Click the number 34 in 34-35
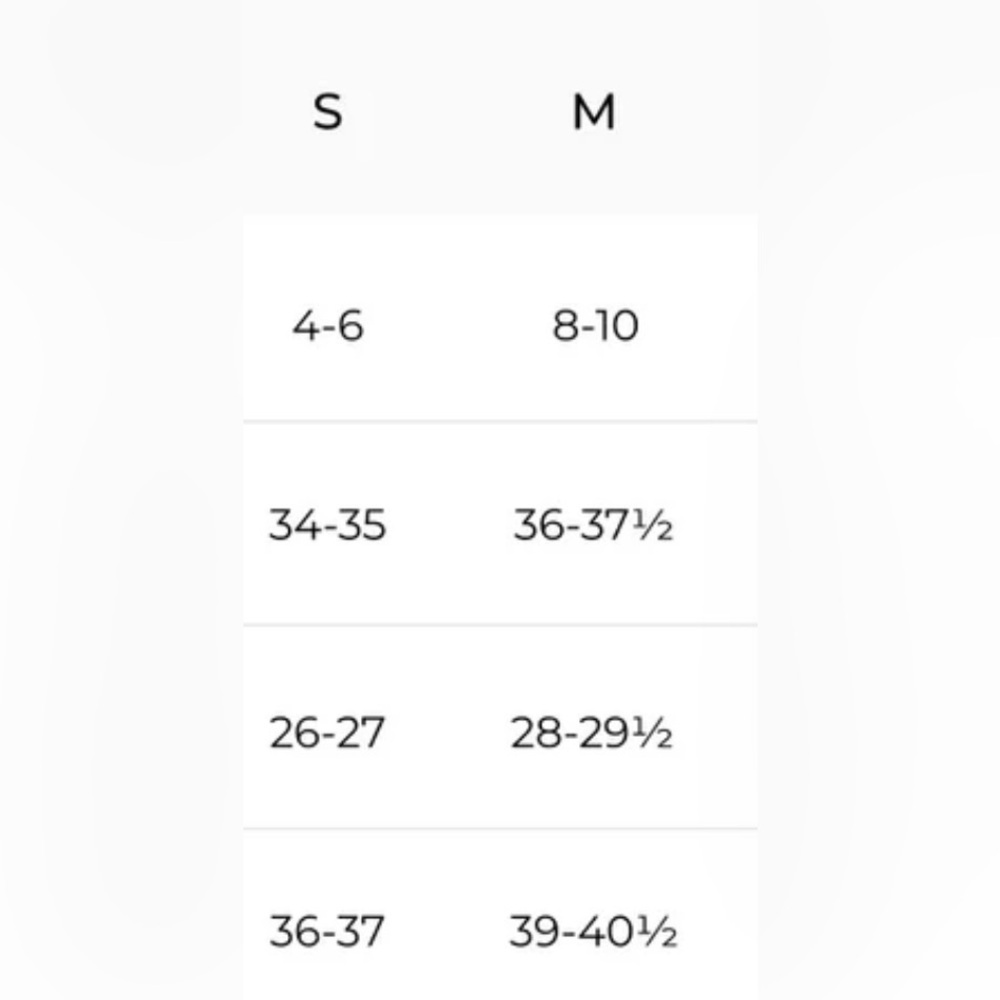The height and width of the screenshot is (1000, 1000). pos(291,525)
